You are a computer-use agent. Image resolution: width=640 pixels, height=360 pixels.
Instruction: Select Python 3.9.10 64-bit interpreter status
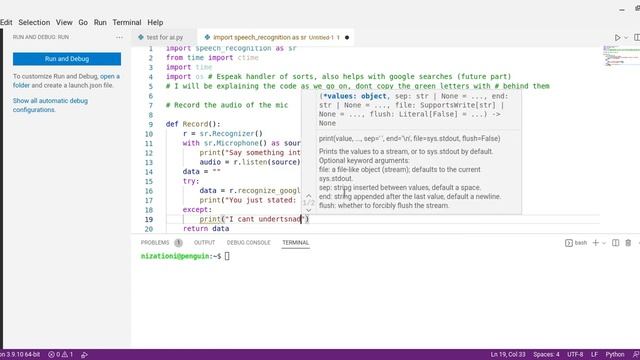click(x=20, y=354)
